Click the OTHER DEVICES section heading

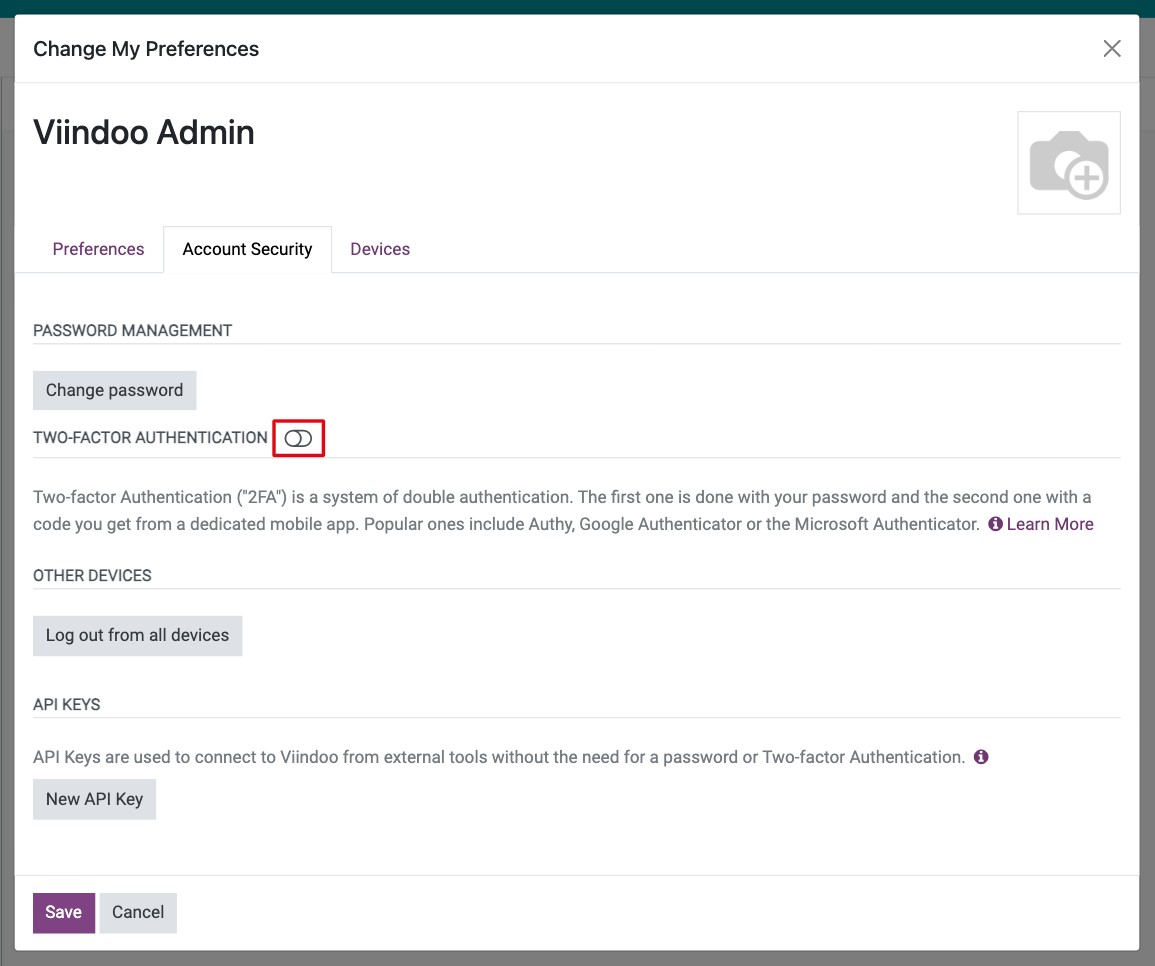(92, 575)
